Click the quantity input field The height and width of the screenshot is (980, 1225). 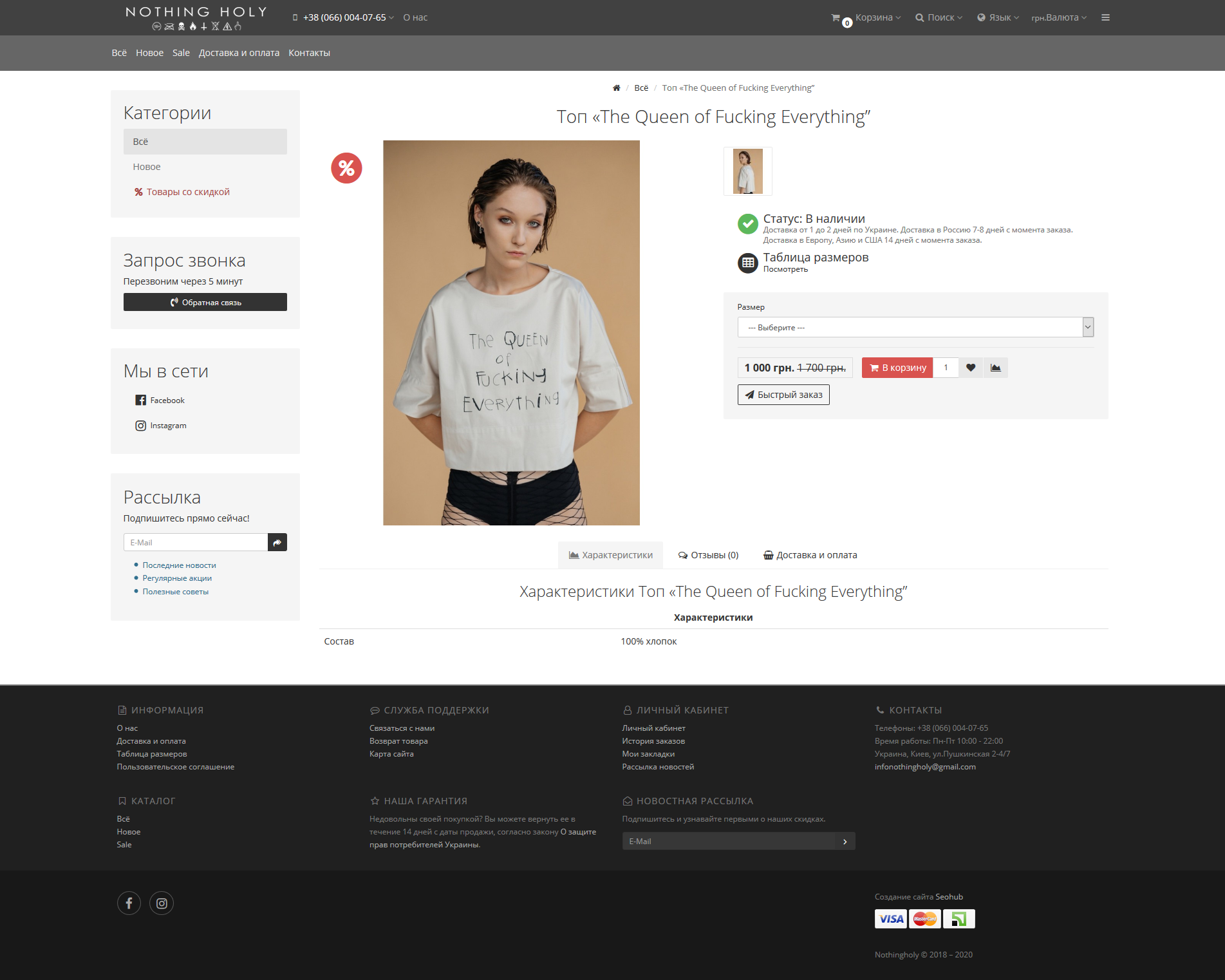946,368
